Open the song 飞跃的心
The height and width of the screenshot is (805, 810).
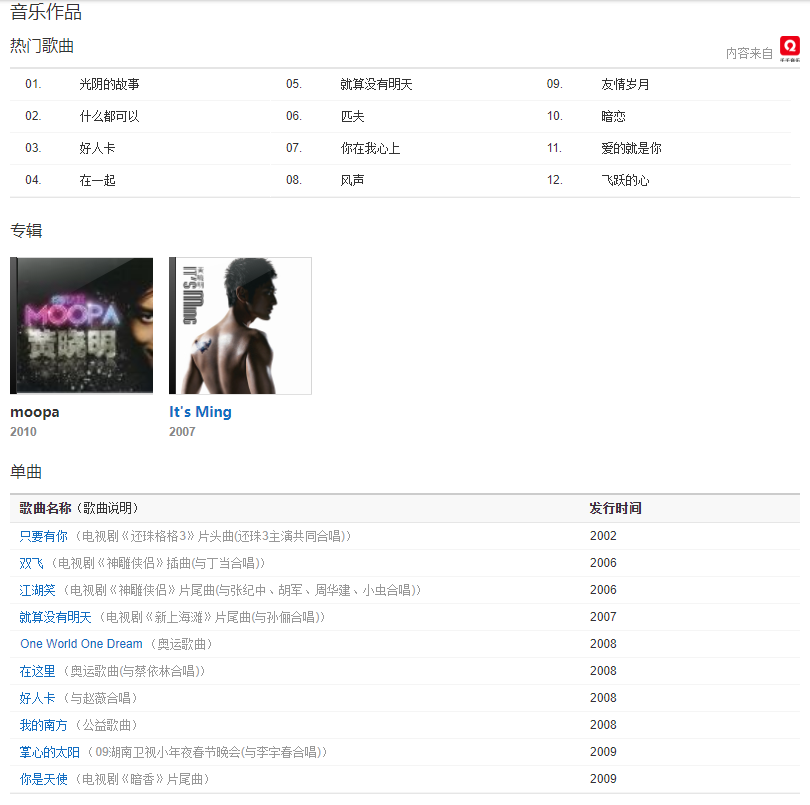pos(625,180)
